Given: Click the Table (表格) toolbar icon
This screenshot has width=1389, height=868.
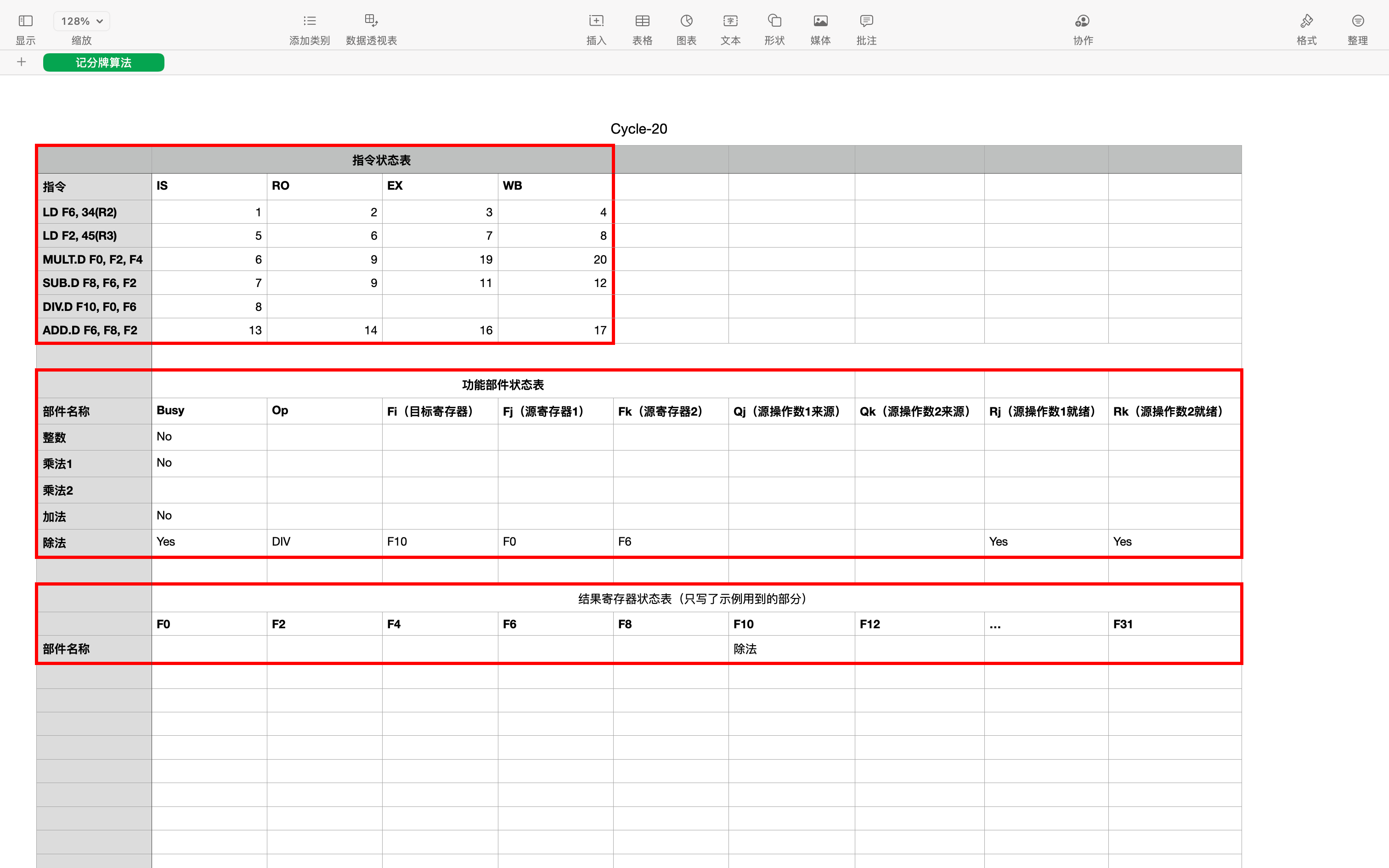Looking at the screenshot, I should 642,21.
